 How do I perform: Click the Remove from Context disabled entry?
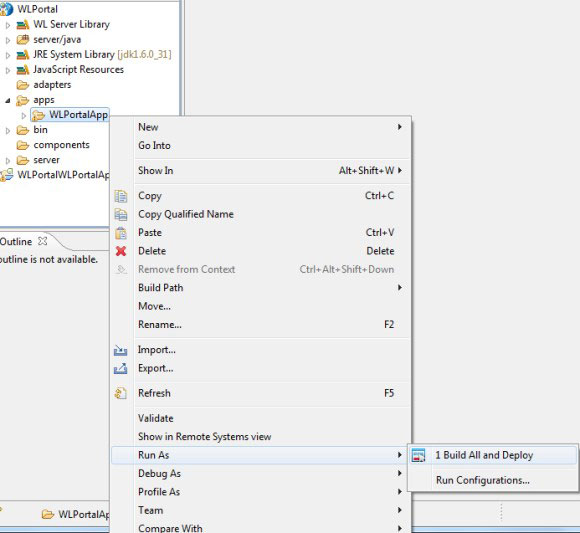coord(261,270)
